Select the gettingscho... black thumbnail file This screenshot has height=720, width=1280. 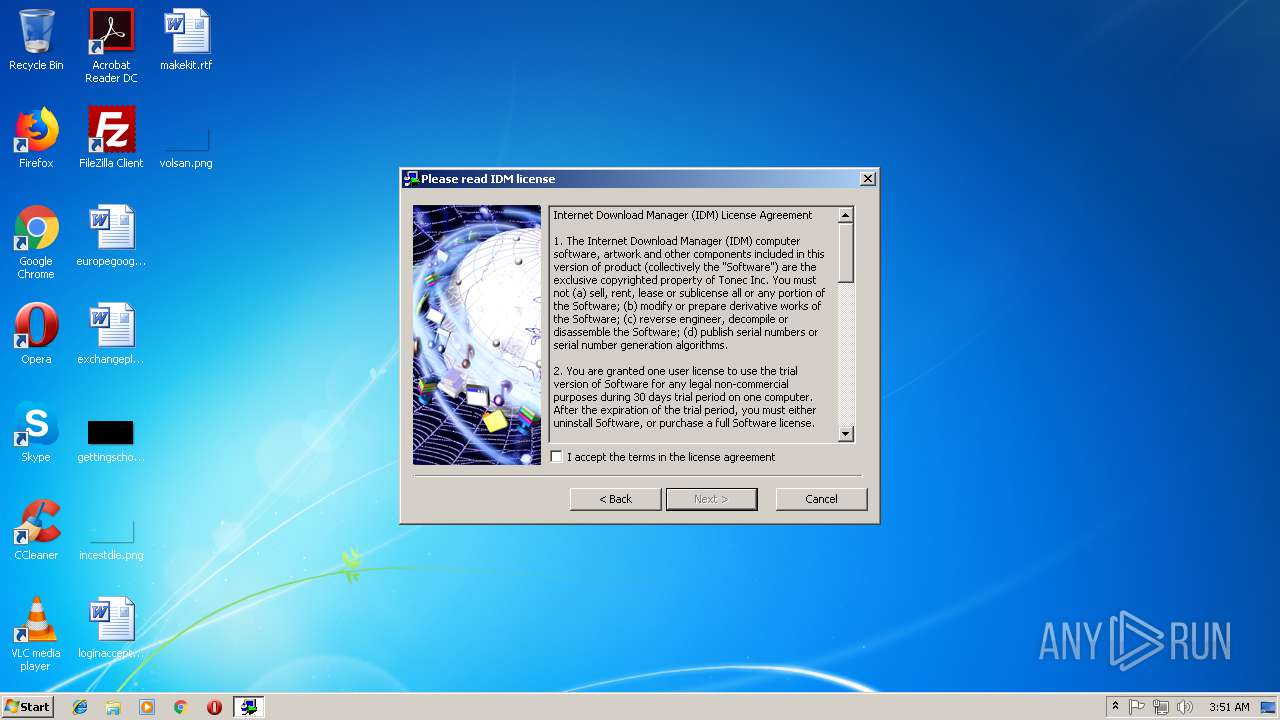tap(111, 441)
